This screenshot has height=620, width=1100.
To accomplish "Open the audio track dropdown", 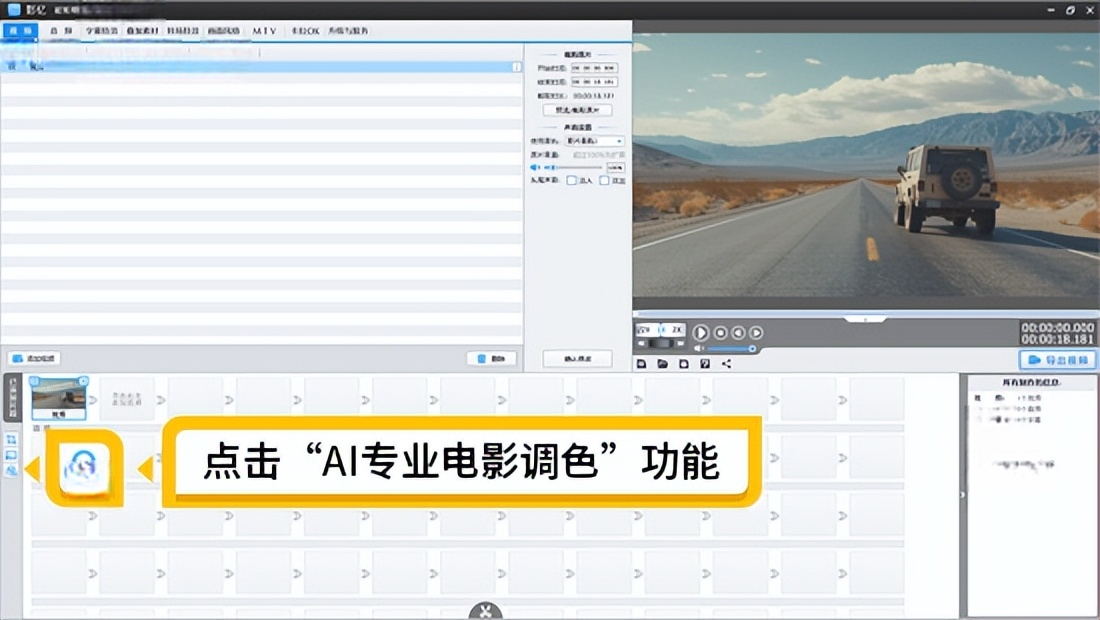I will point(594,141).
